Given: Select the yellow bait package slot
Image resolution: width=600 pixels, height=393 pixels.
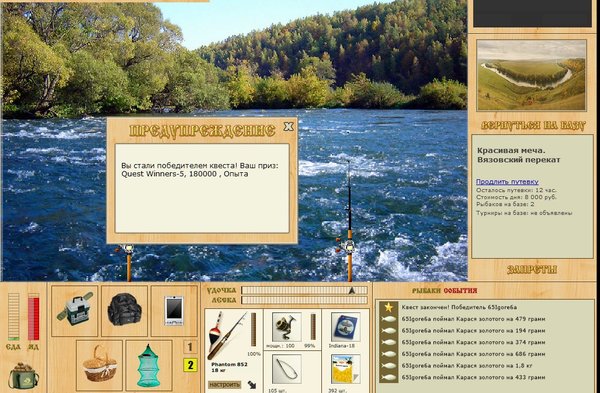Looking at the screenshot, I should [346, 369].
